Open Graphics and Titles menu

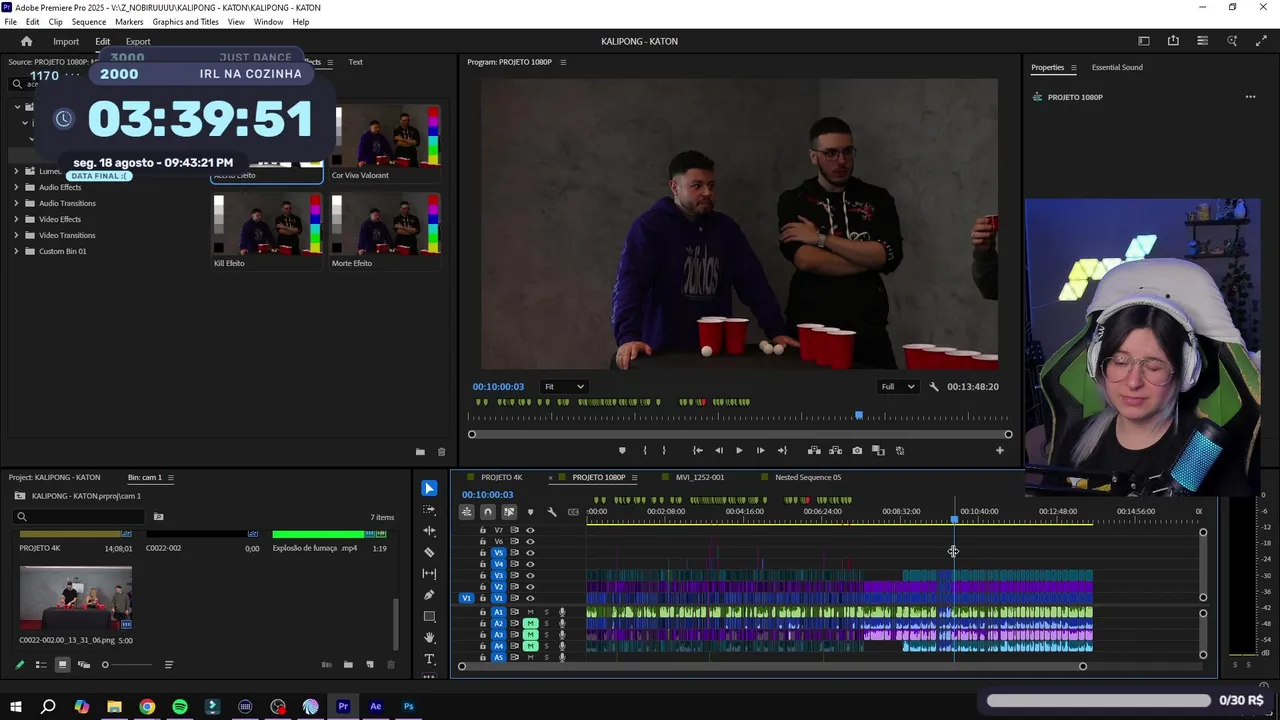(x=186, y=22)
